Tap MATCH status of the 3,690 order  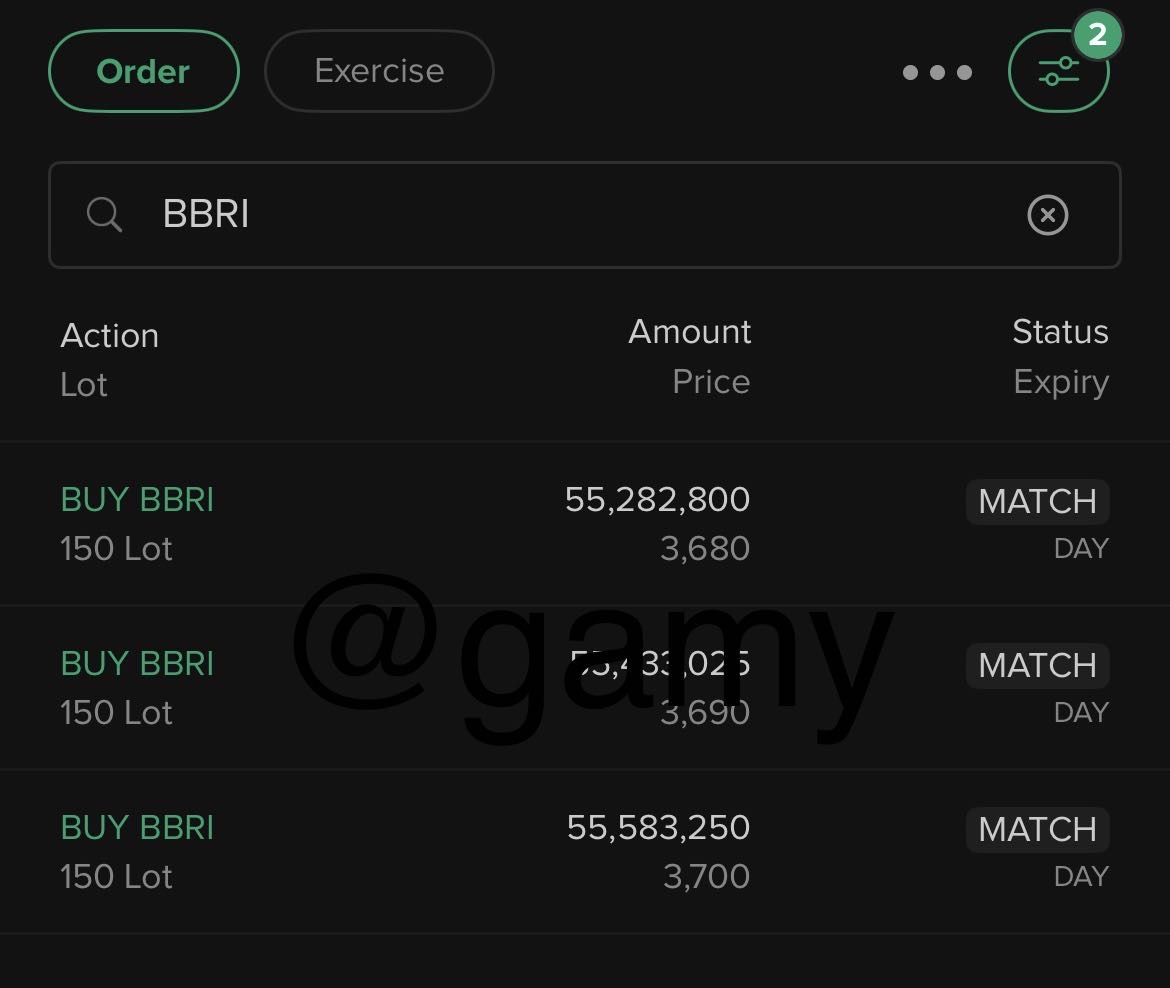pos(1037,665)
